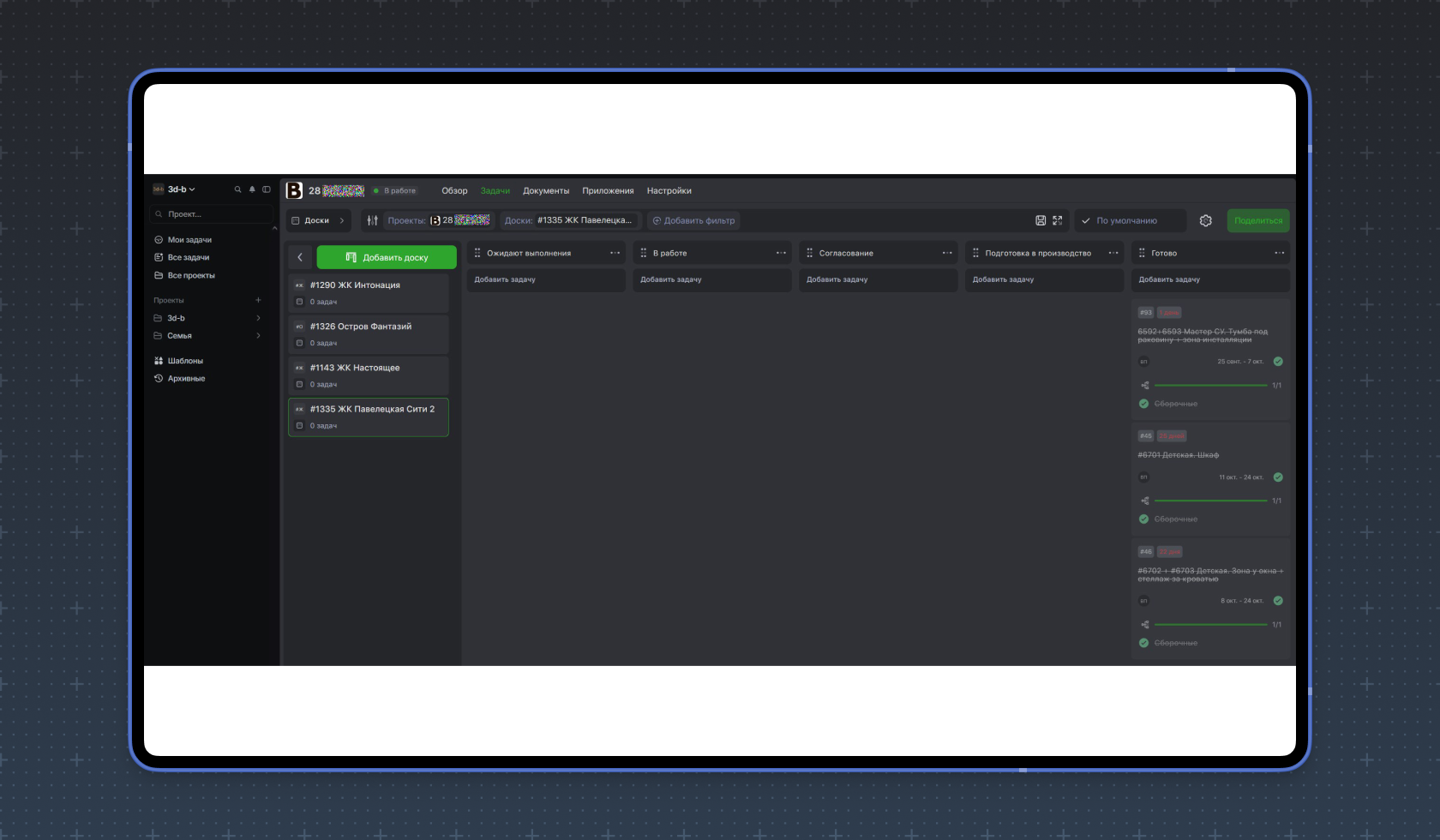The height and width of the screenshot is (840, 1440).
Task: Open the Обзор tab
Action: coord(454,191)
